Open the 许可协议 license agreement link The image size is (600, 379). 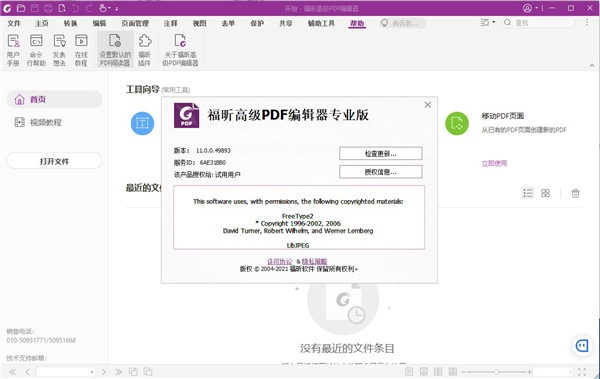[x=279, y=261]
